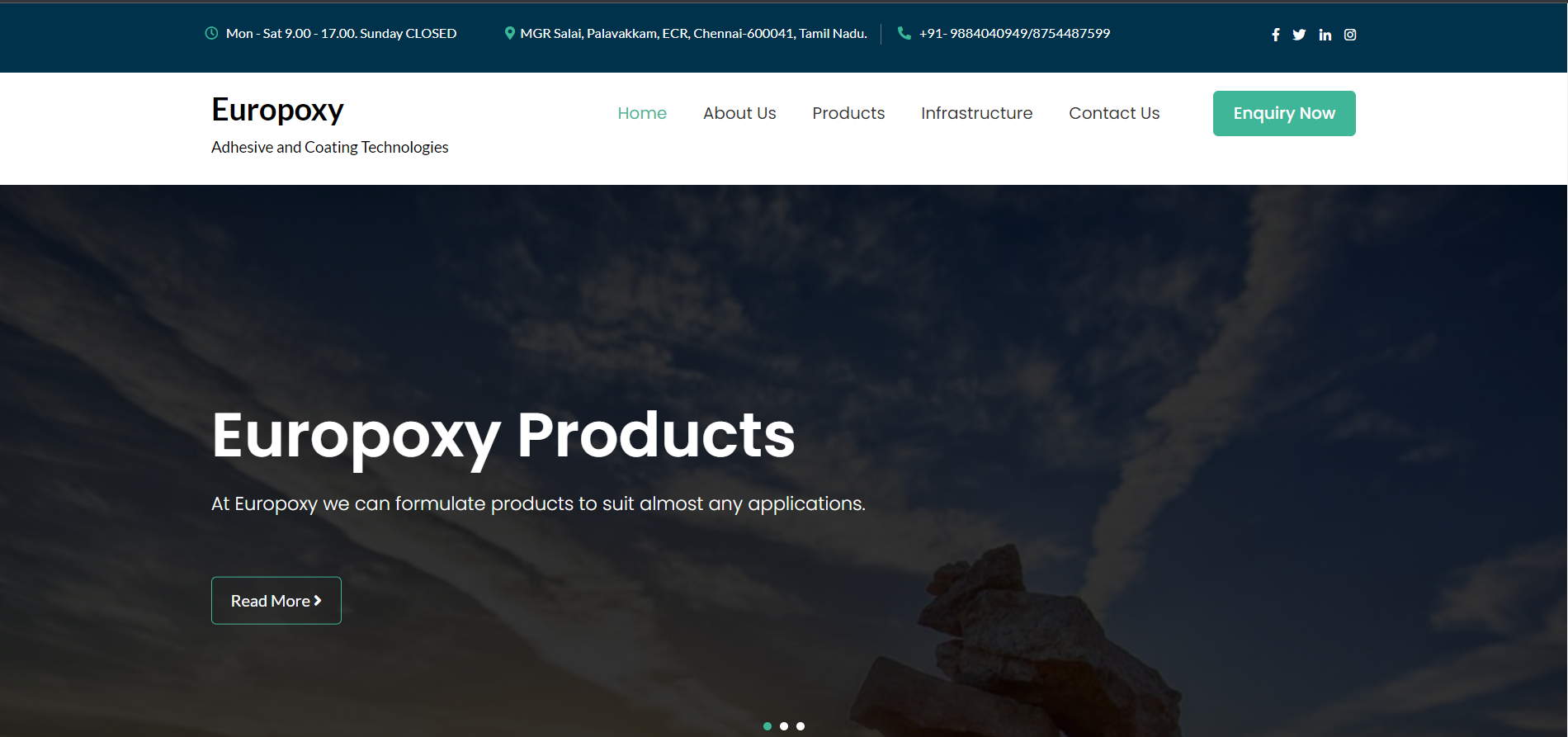The width and height of the screenshot is (1568, 737).
Task: Click the 'At Europoxy we can formulate' subtitle
Action: coord(538,503)
